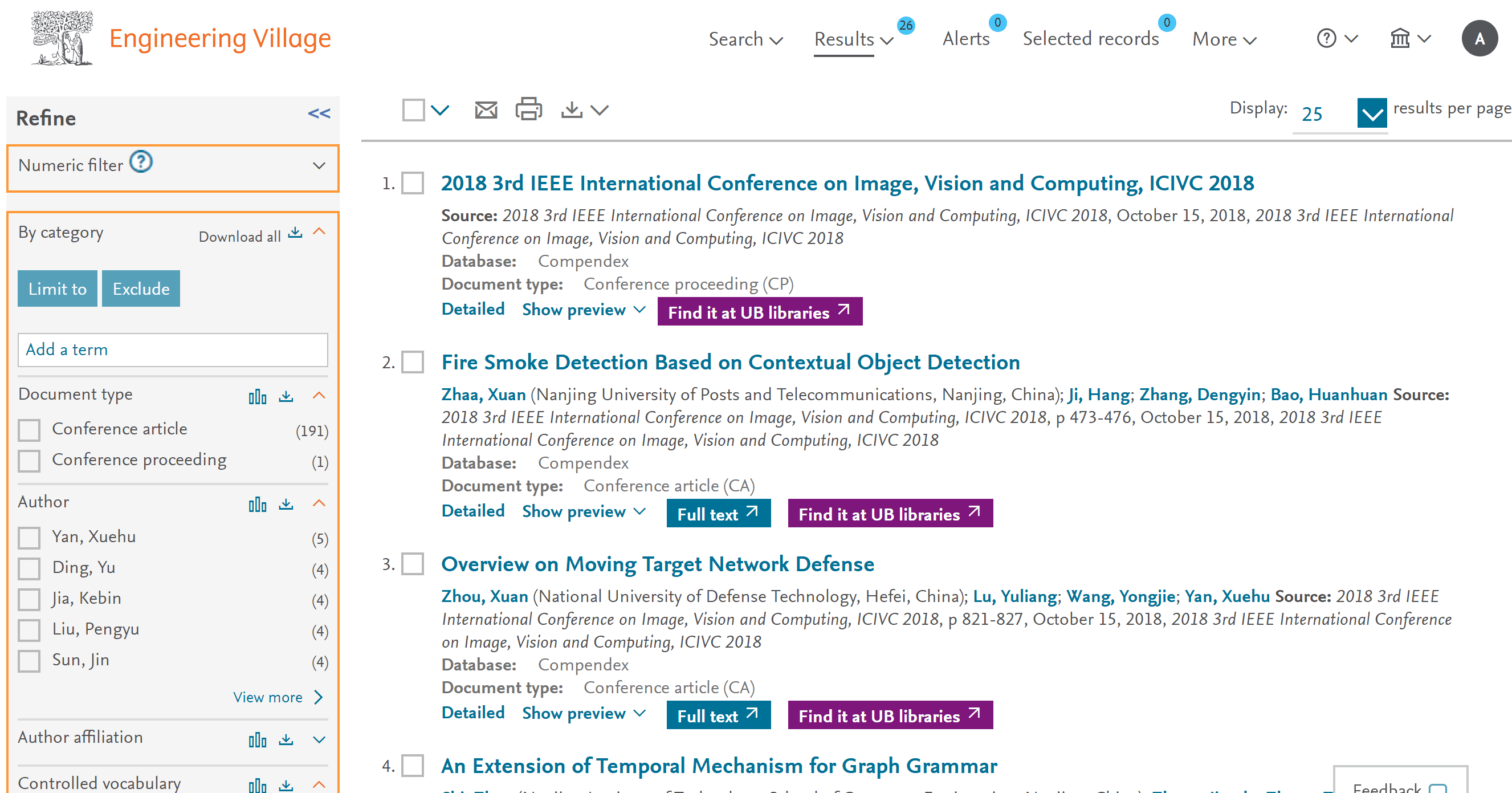Select Moving Target Network Defense record checkbox
The width and height of the screenshot is (1512, 793).
413,564
